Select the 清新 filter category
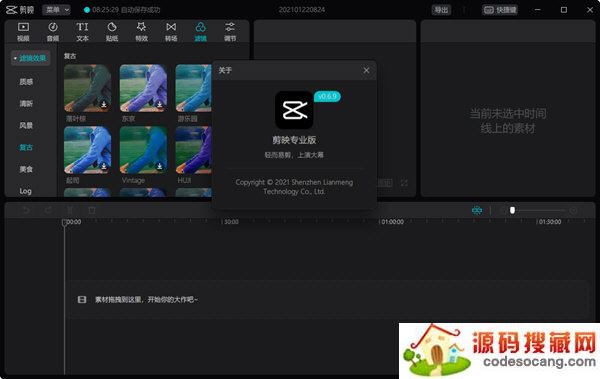The image size is (600, 379). click(x=26, y=103)
